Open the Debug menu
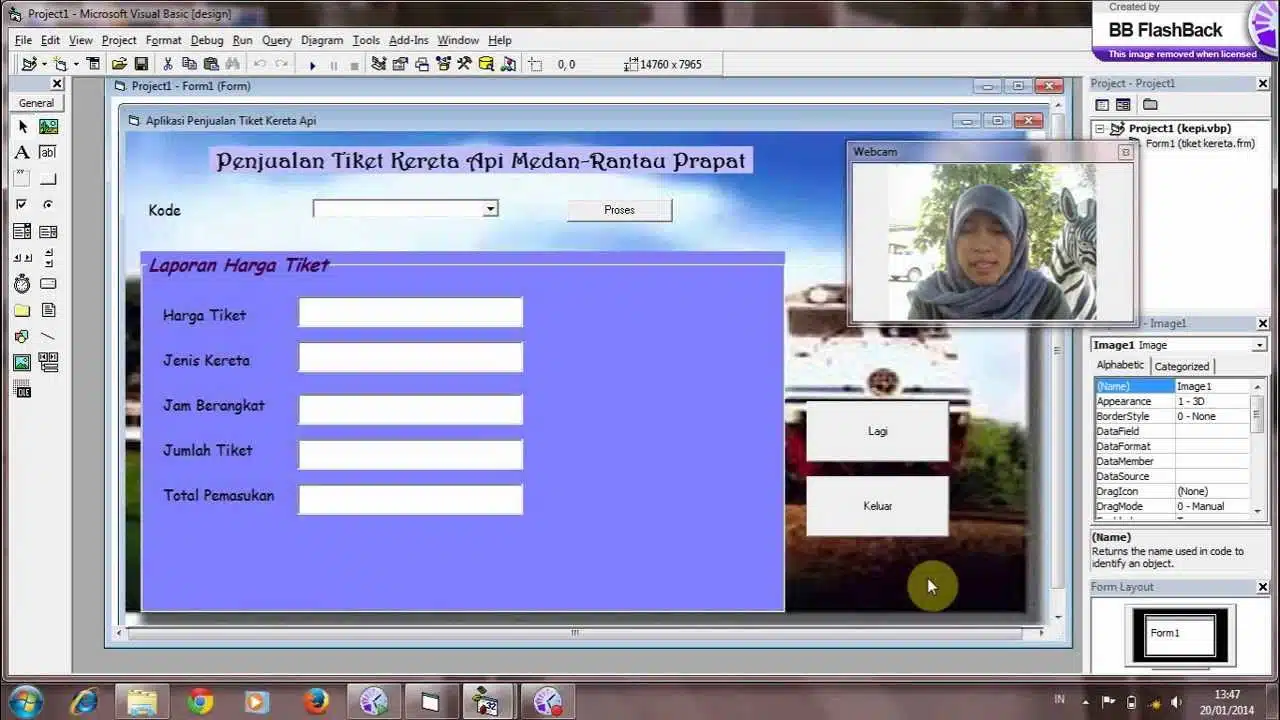Image resolution: width=1280 pixels, height=720 pixels. click(x=206, y=40)
